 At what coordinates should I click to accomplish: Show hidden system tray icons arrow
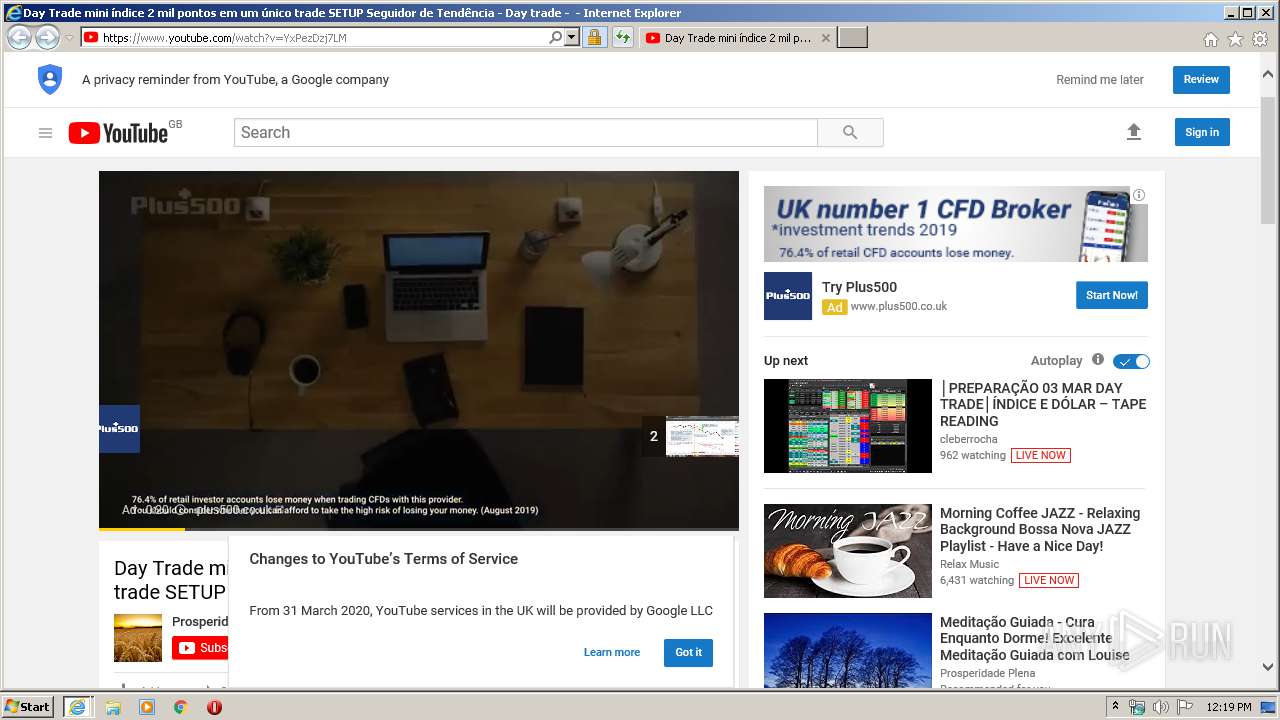1115,707
